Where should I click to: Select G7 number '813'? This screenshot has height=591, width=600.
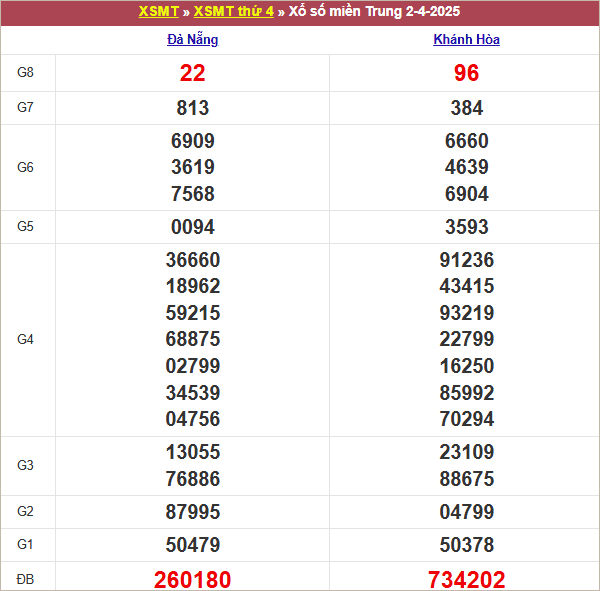192,108
